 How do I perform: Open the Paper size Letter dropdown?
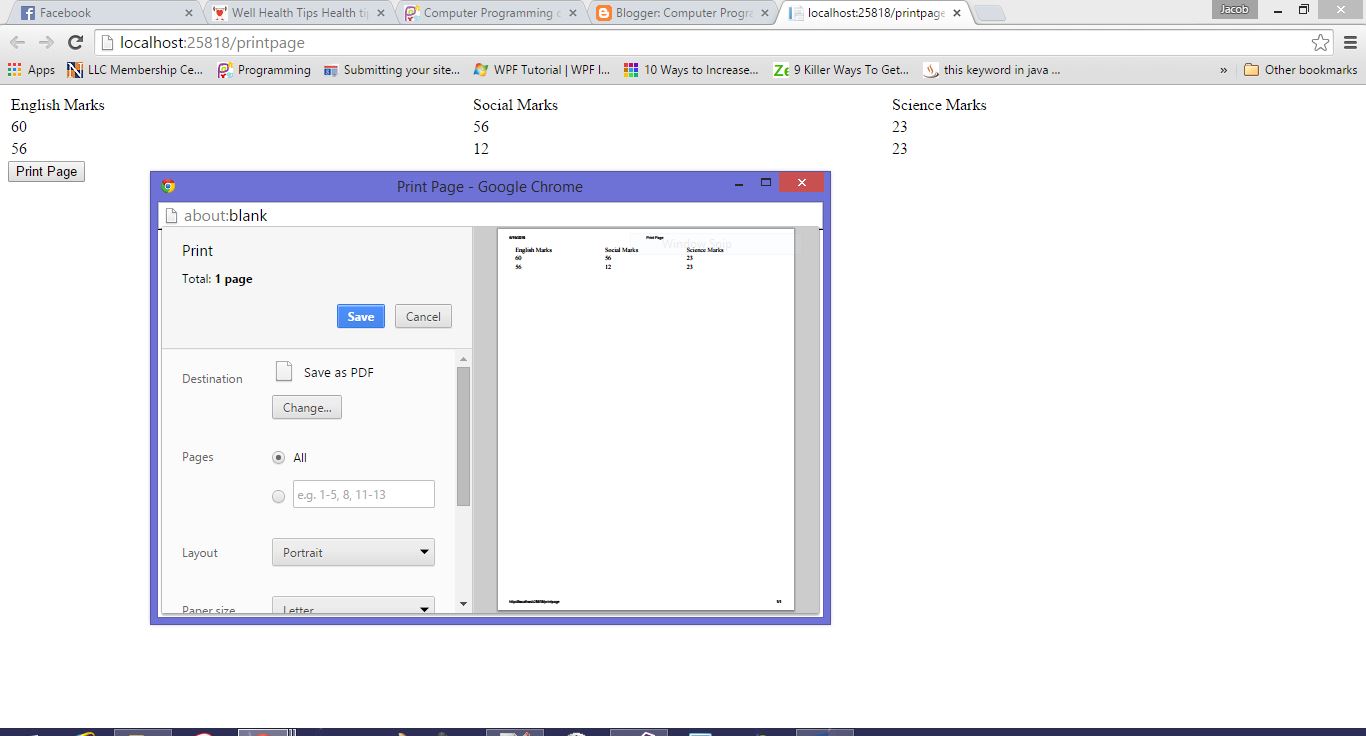[x=352, y=606]
